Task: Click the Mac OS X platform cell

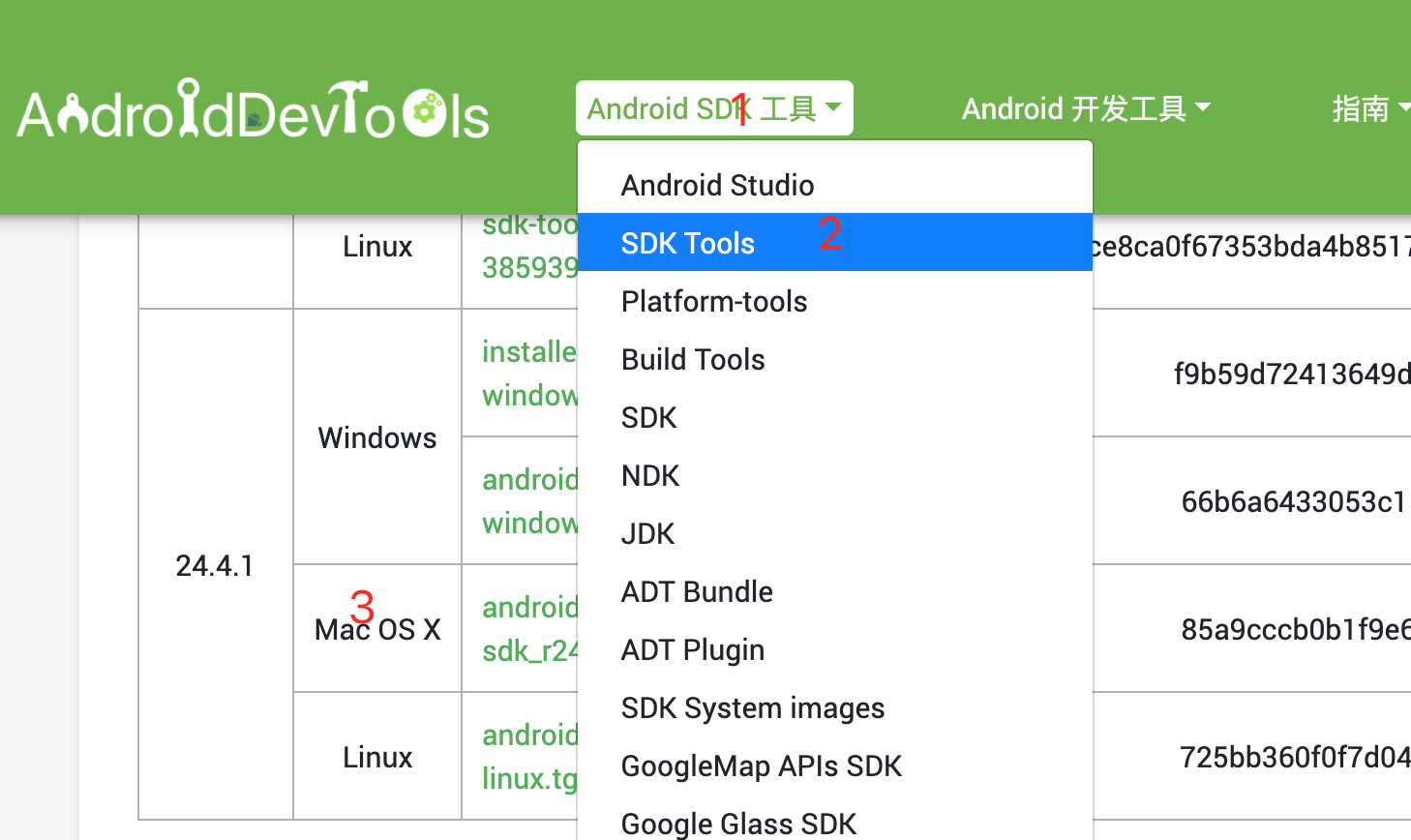Action: (377, 629)
